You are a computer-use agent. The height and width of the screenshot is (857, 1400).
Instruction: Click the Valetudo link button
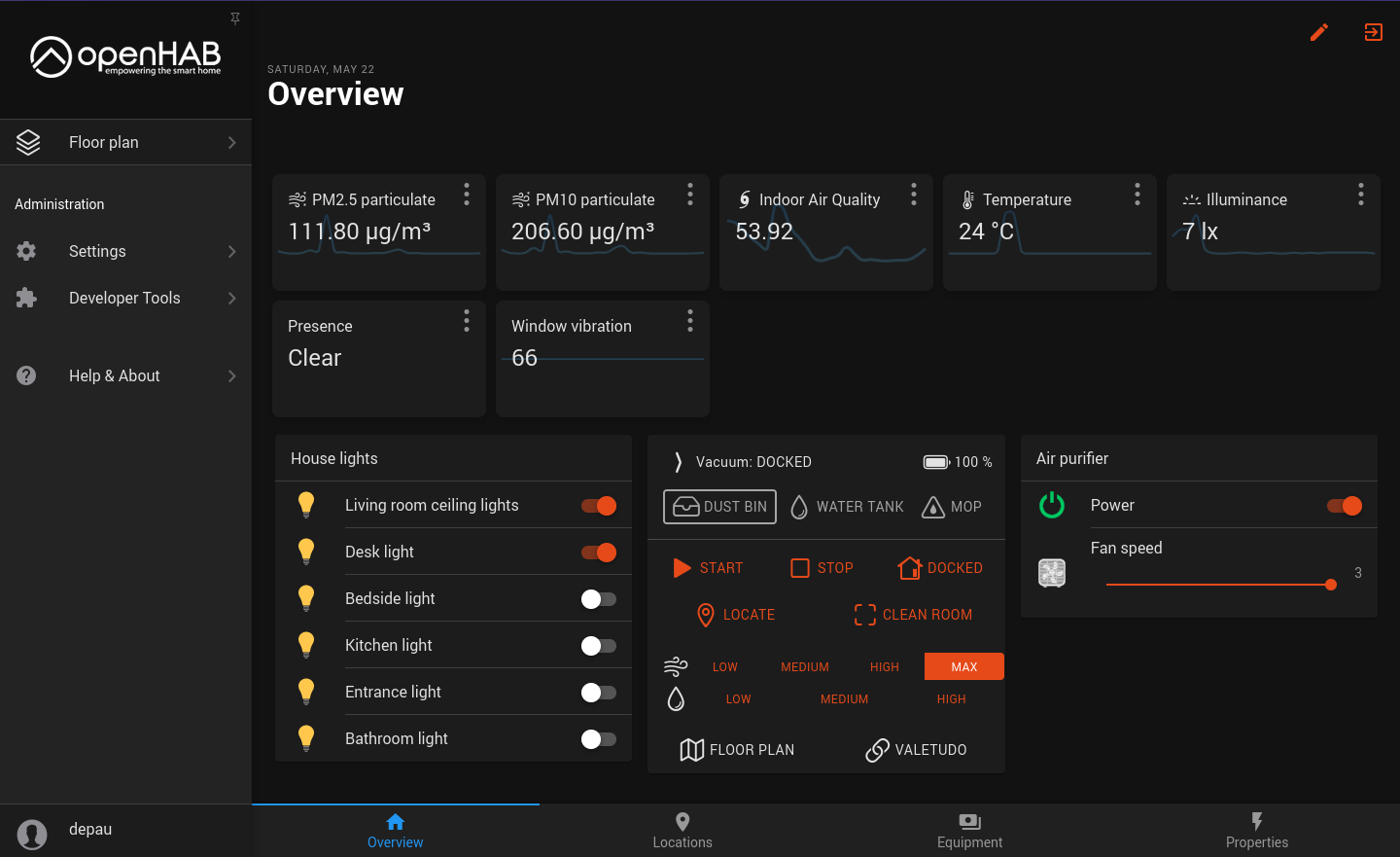(x=916, y=750)
